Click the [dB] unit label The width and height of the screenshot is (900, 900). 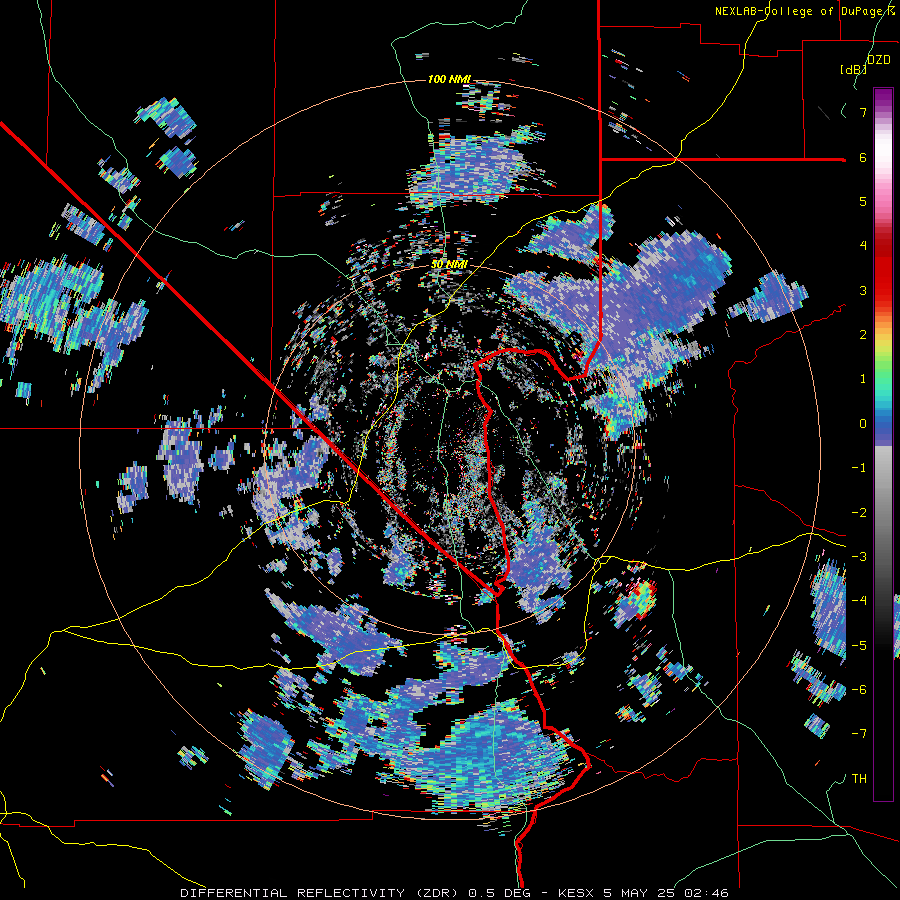click(x=853, y=70)
